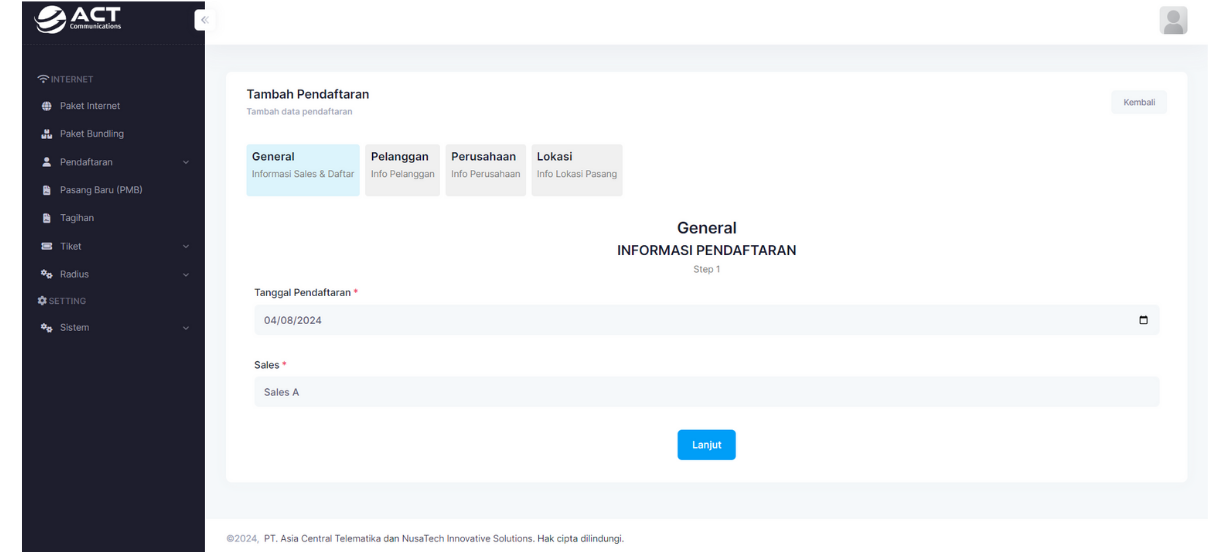Click the Kembali button
The height and width of the screenshot is (552, 1230).
coord(1138,102)
